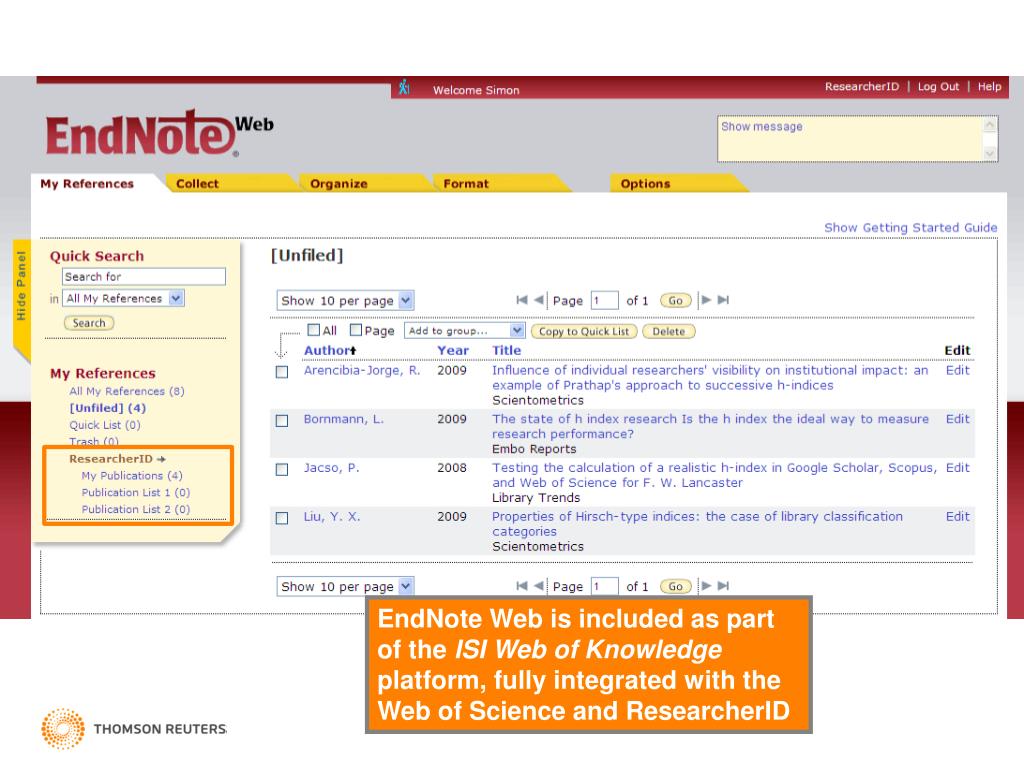
Task: Open title 'Testing the calculation of a realistic h-index'
Action: [x=714, y=475]
